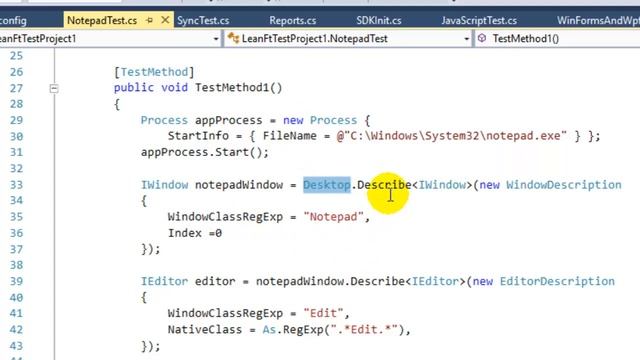Click the EditorDescription type name
The height and width of the screenshot is (360, 640).
pyautogui.click(x=557, y=281)
